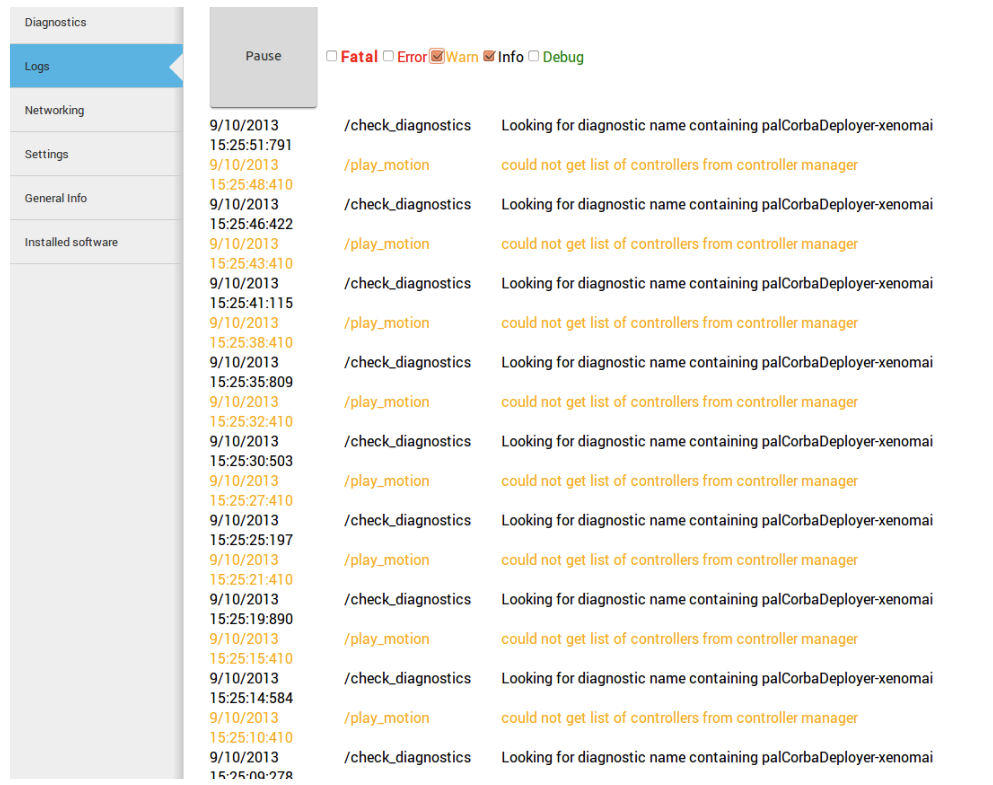Screen dimensions: 993x785
Task: Click the info message at 15:25:51:791
Action: [717, 125]
